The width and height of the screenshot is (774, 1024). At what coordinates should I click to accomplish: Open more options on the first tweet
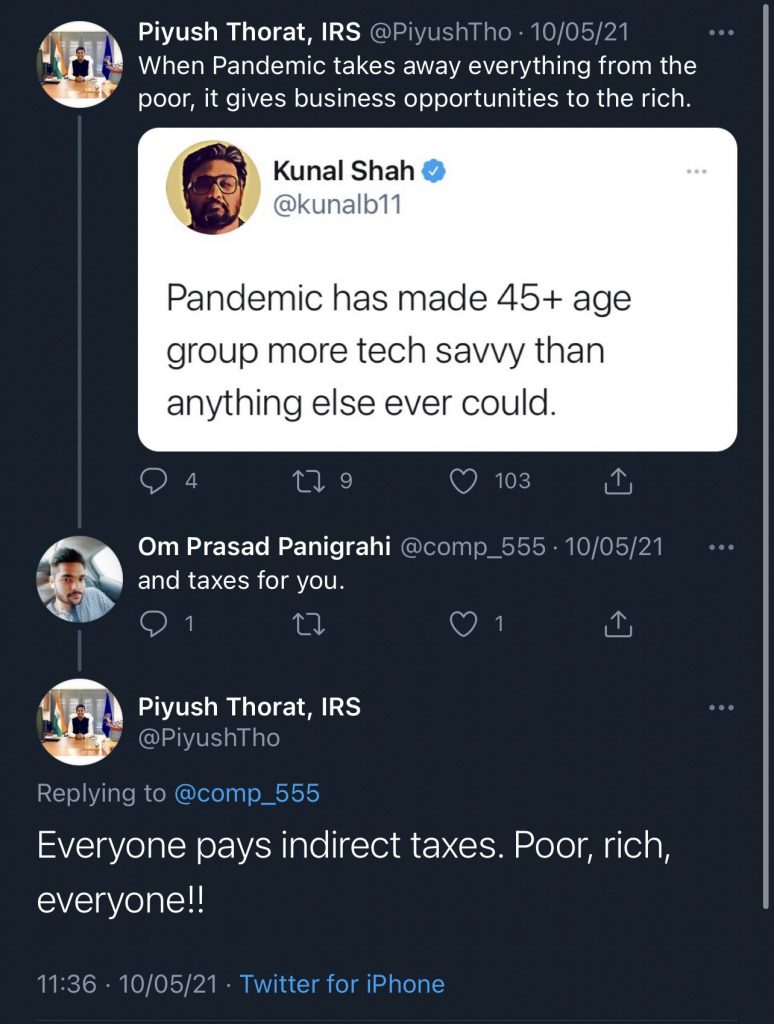[x=720, y=33]
